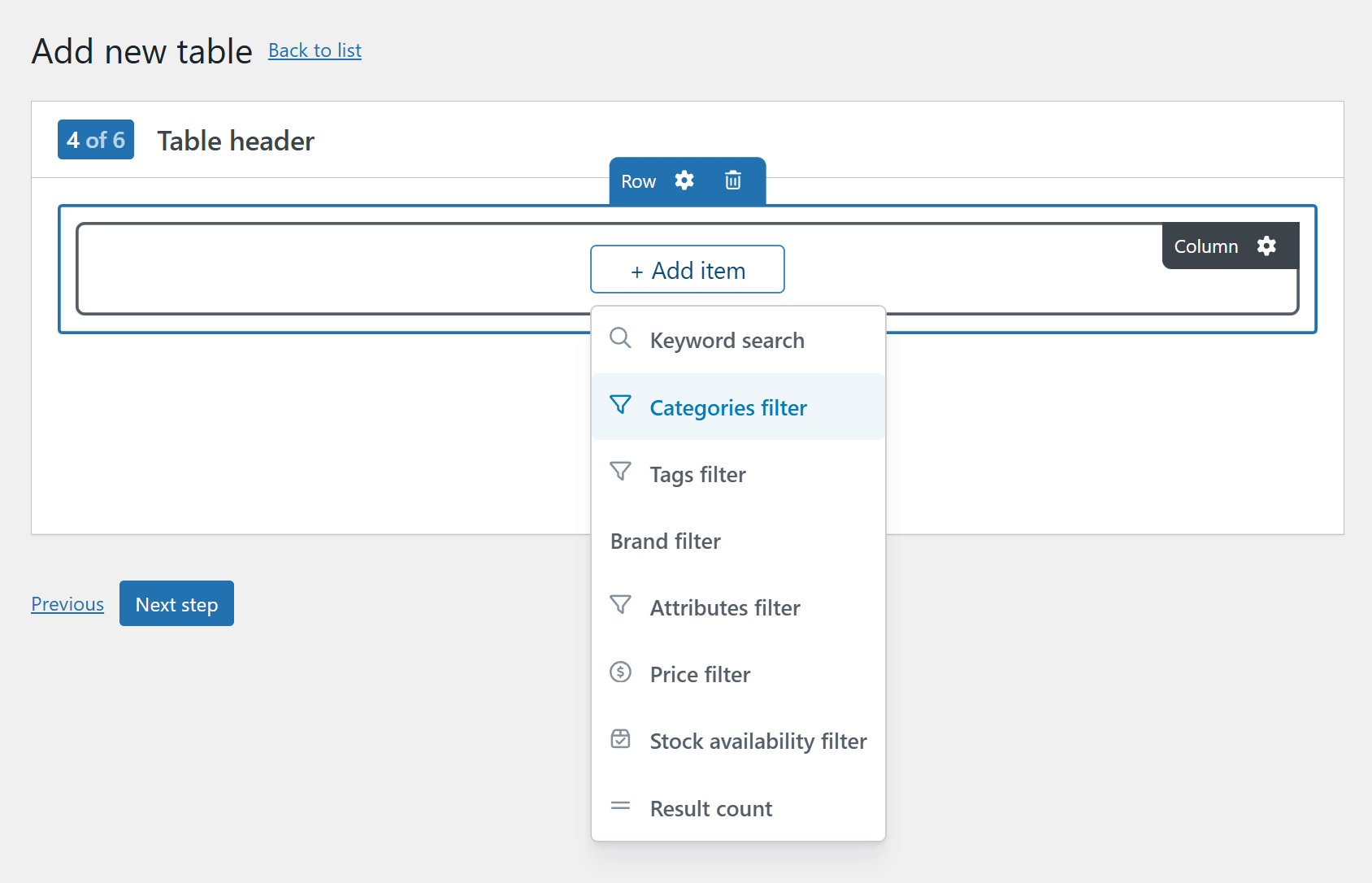
Task: Click the Previous link
Action: click(x=67, y=603)
